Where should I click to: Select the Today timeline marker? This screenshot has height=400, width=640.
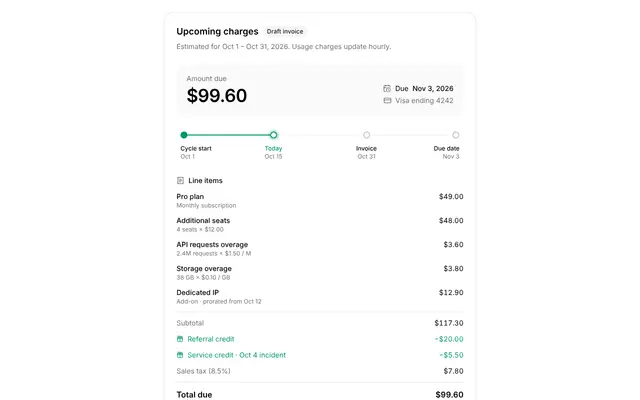coord(273,135)
